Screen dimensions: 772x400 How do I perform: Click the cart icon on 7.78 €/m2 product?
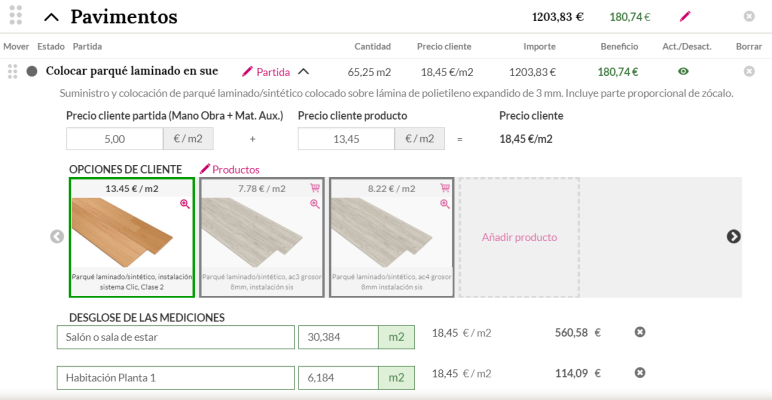(315, 188)
